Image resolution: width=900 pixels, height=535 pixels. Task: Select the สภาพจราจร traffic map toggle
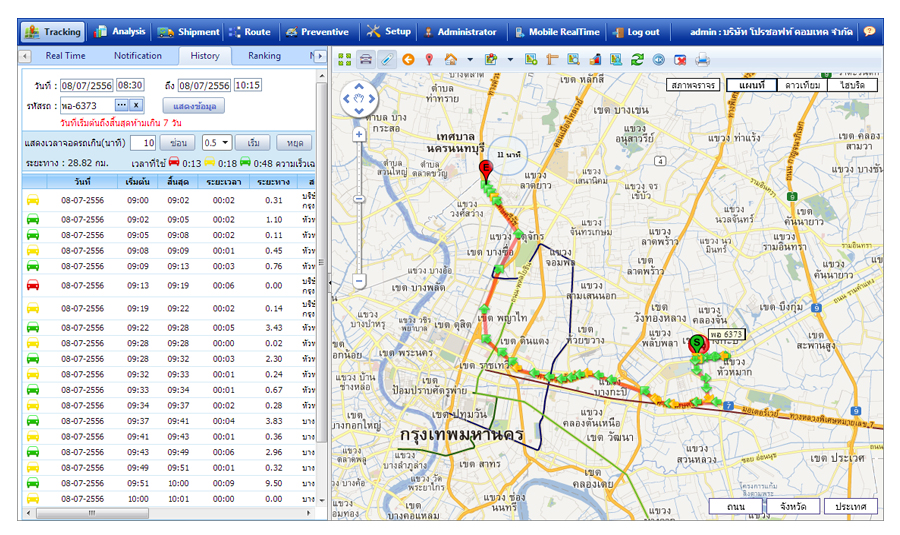click(x=693, y=85)
